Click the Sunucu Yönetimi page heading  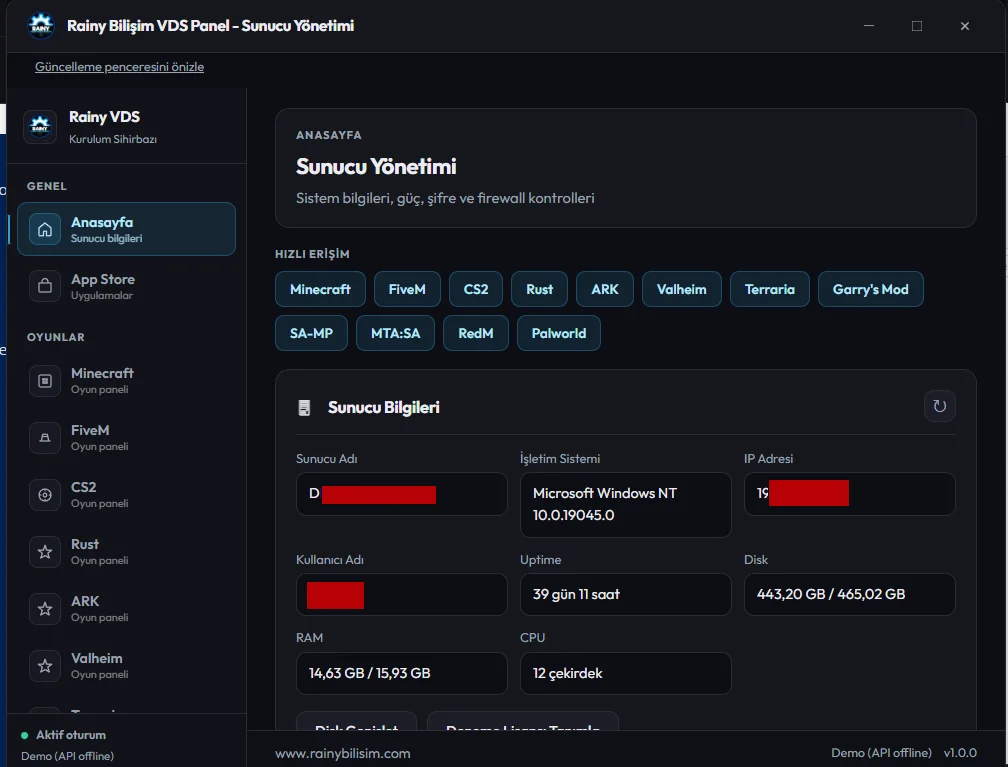point(376,167)
